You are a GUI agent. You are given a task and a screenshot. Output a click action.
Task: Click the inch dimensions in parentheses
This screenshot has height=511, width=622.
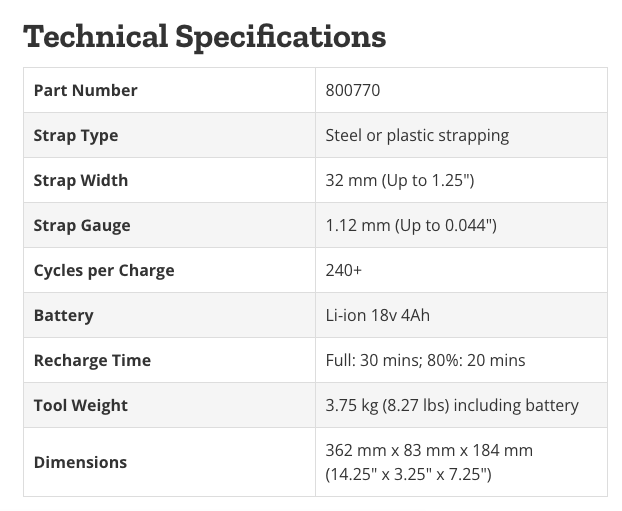click(408, 473)
